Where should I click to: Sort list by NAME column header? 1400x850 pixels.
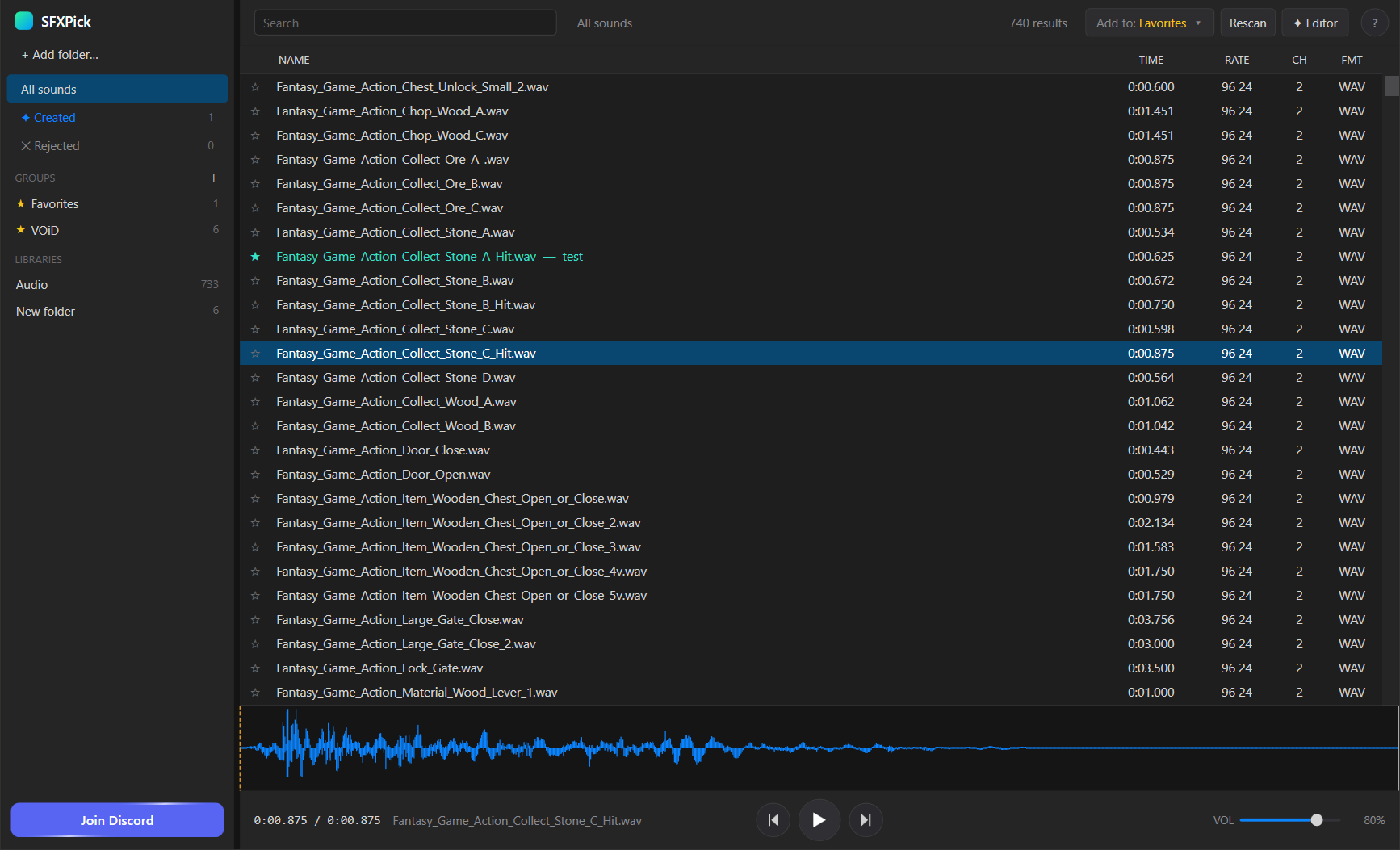coord(294,60)
